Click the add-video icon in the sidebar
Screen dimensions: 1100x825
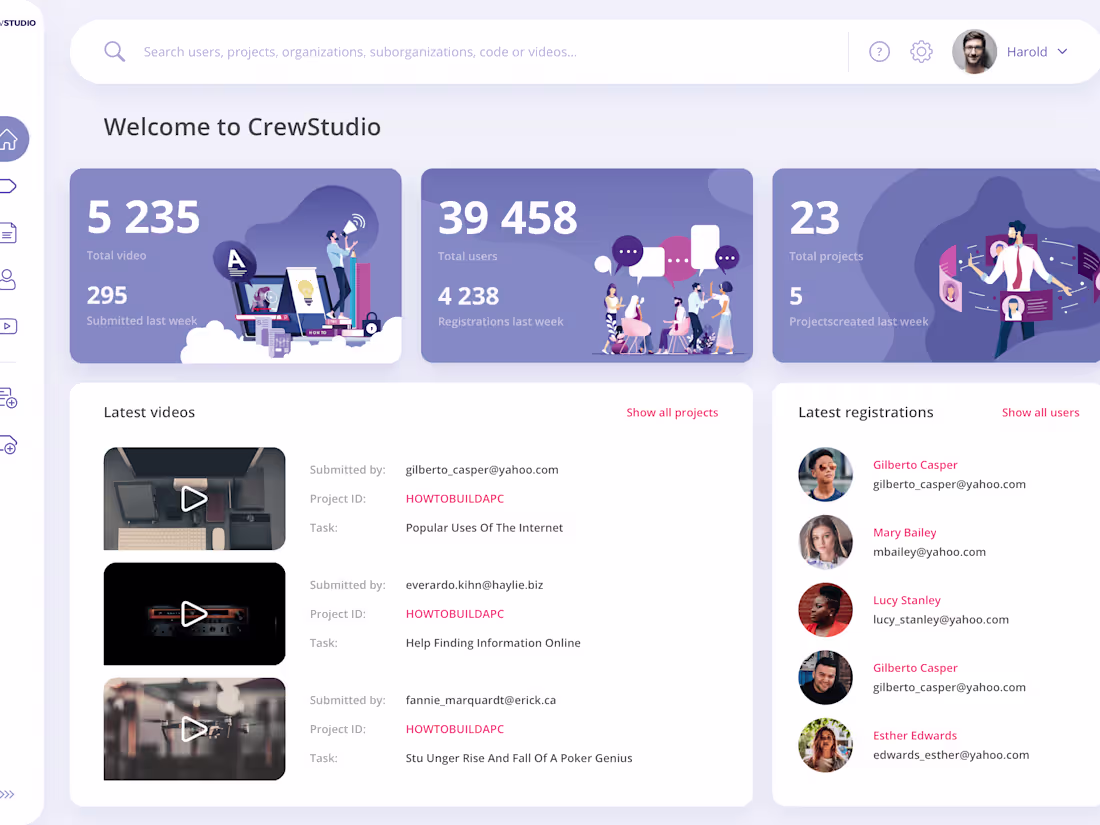(9, 445)
